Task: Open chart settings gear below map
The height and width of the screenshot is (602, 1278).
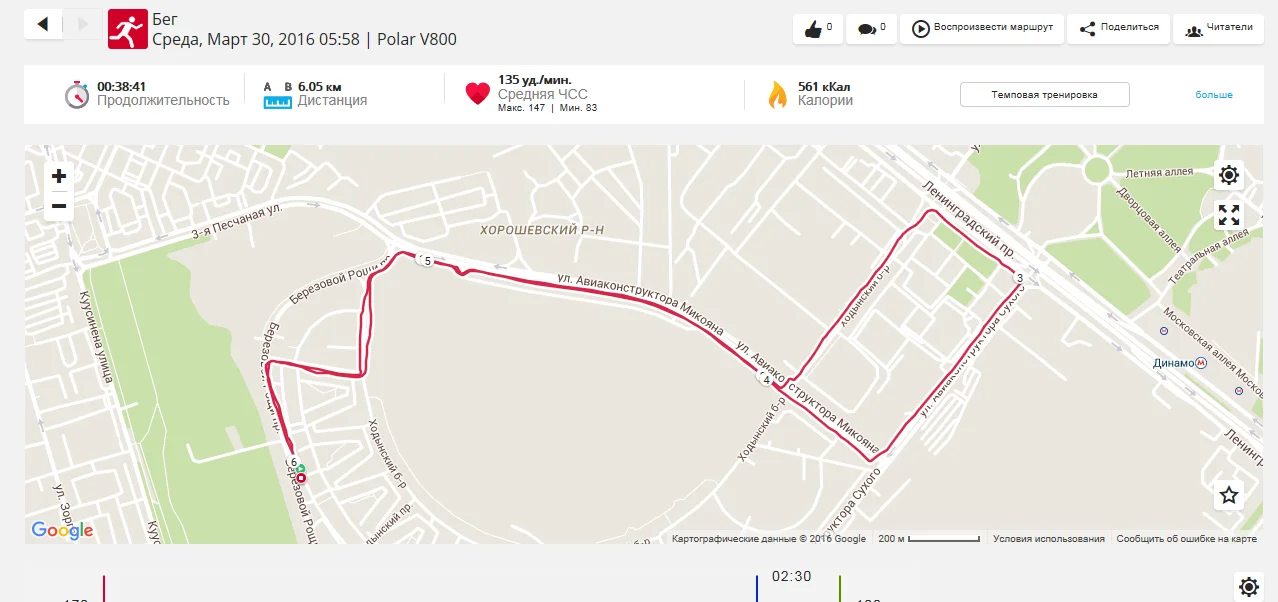Action: point(1248,587)
